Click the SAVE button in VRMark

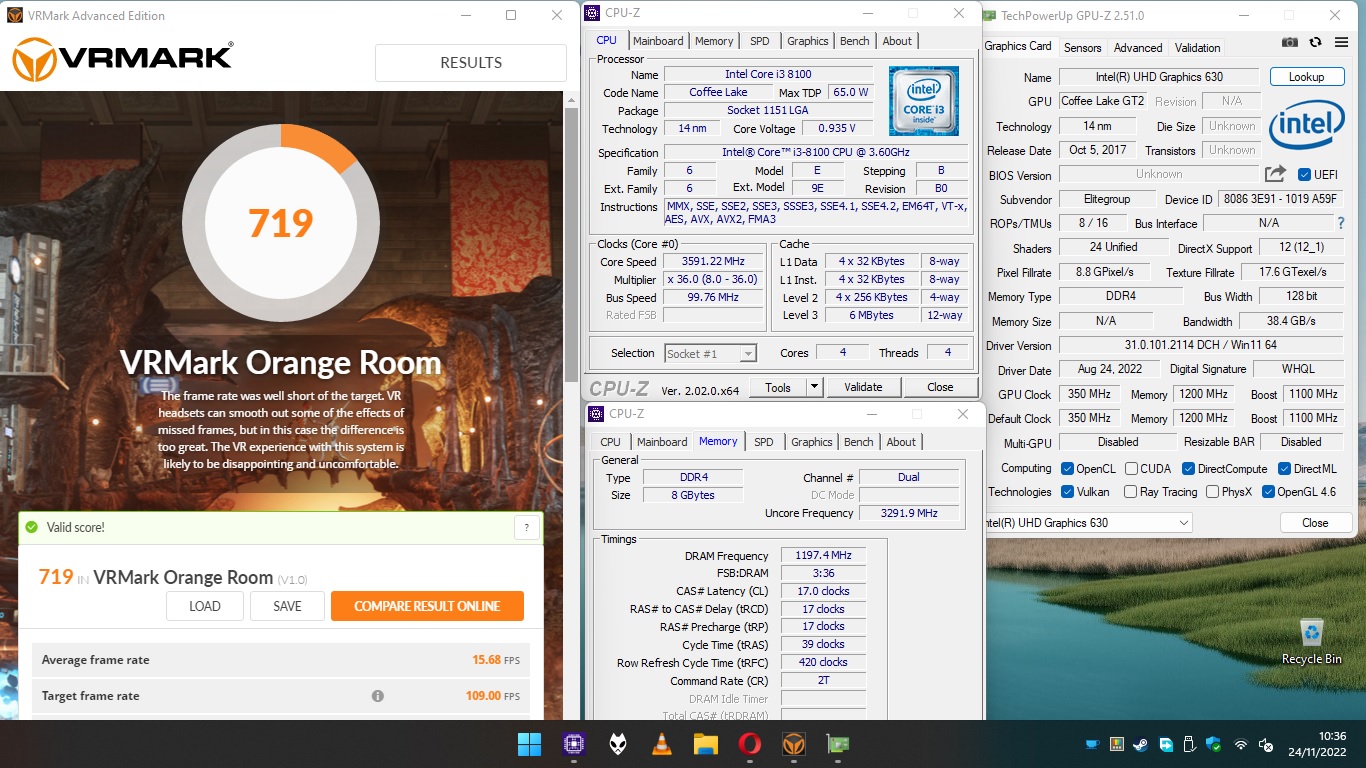tap(287, 606)
